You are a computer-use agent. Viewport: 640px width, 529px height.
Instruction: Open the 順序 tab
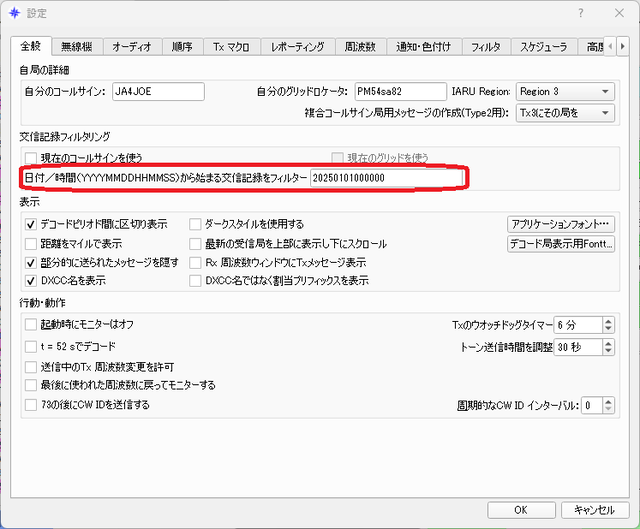[182, 47]
